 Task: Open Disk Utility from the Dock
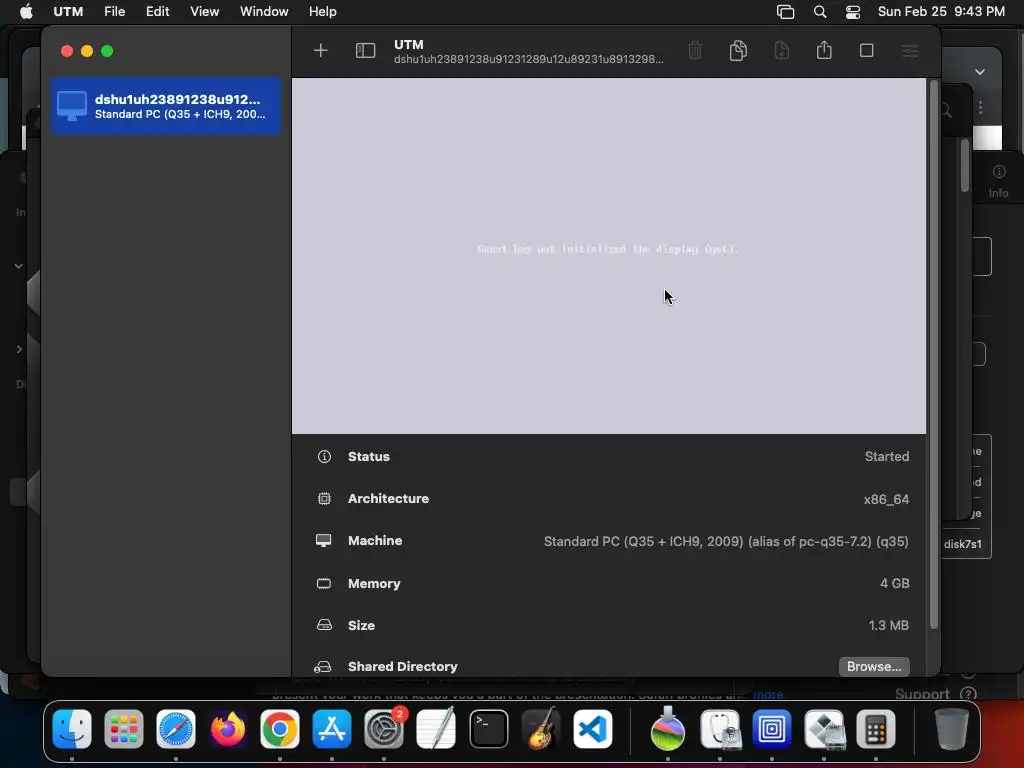coord(720,729)
